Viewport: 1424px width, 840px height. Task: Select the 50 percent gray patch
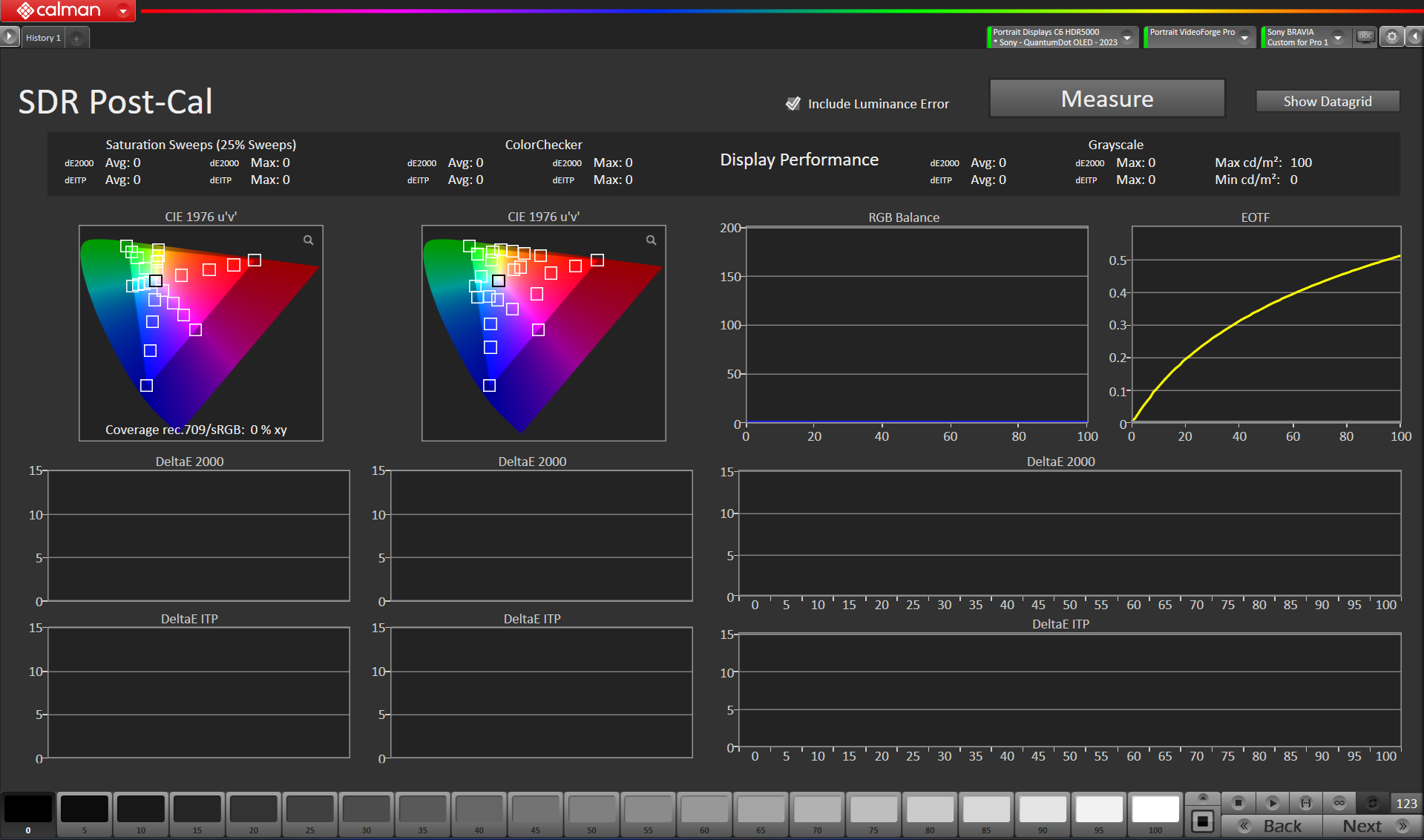pos(591,810)
